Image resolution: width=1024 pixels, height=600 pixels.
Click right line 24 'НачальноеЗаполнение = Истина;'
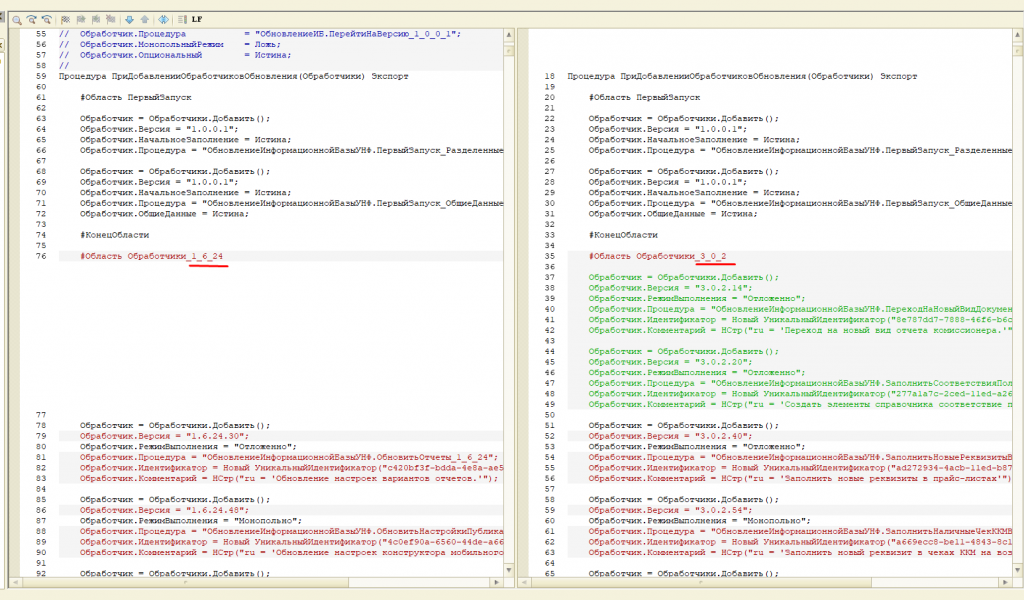coord(694,140)
